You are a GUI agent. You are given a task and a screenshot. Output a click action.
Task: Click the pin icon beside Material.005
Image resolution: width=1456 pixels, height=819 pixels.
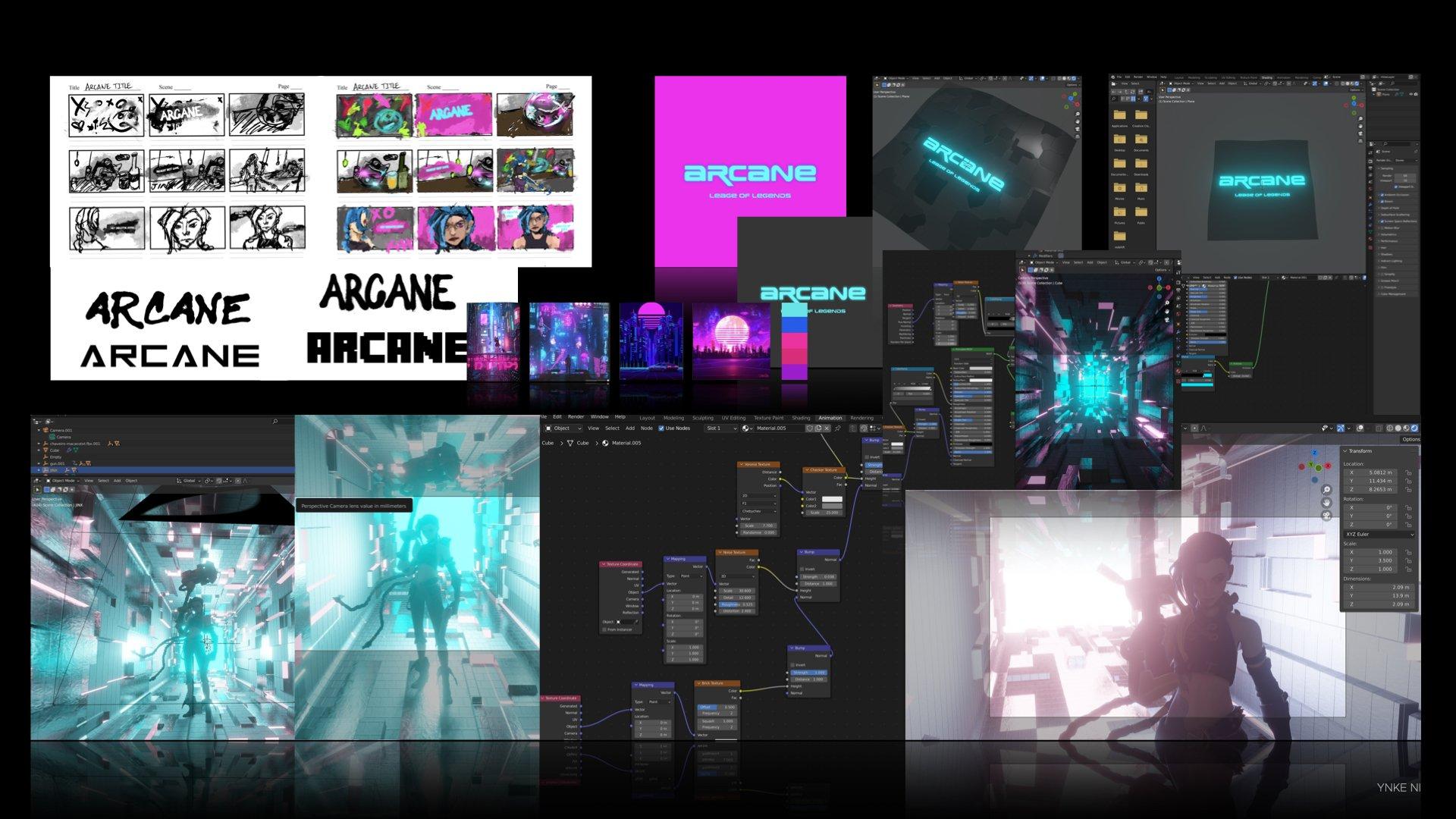point(838,428)
